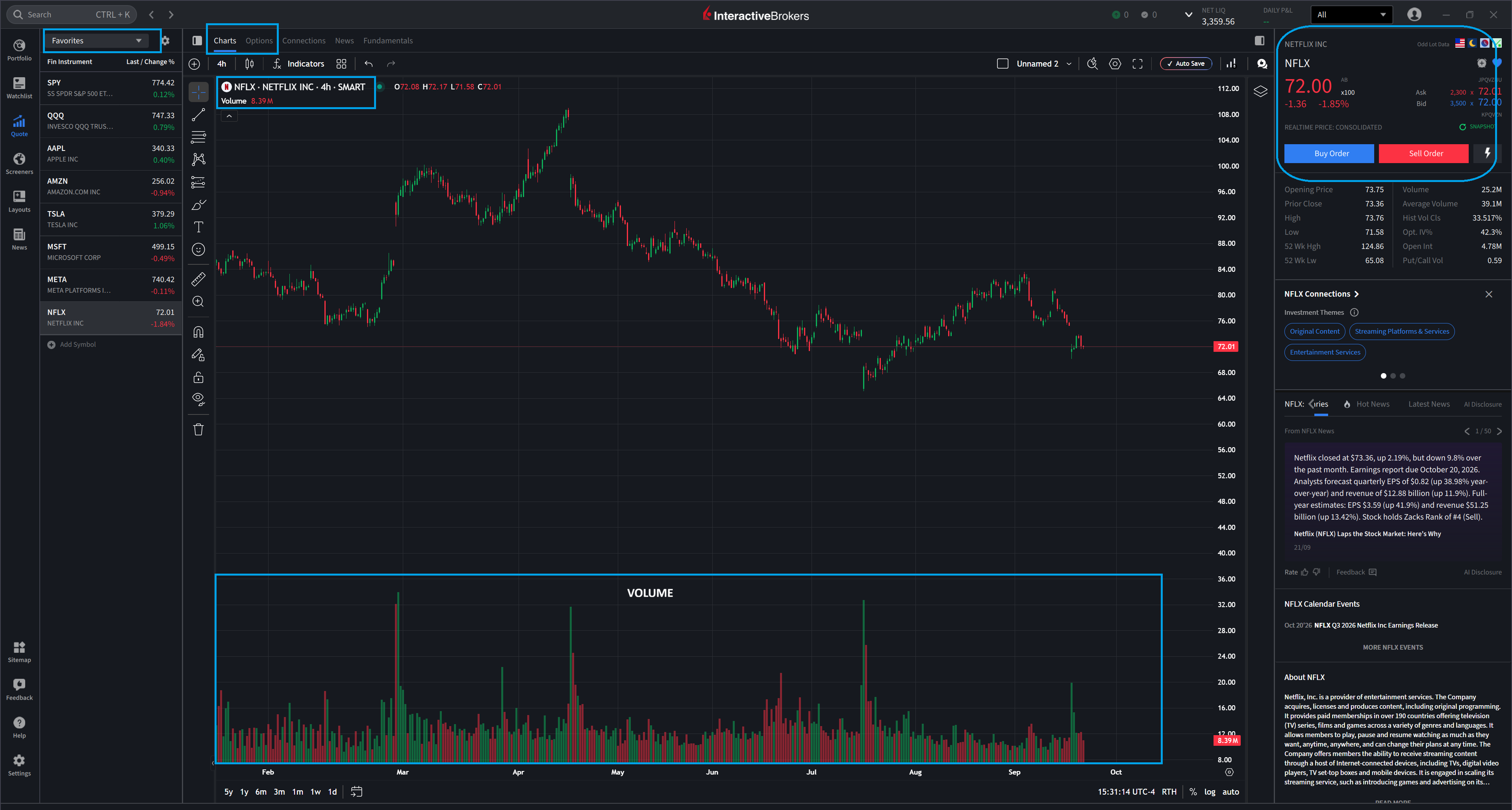Open the Favorites watchlist dropdown
This screenshot has width=1512, height=810.
click(x=97, y=41)
